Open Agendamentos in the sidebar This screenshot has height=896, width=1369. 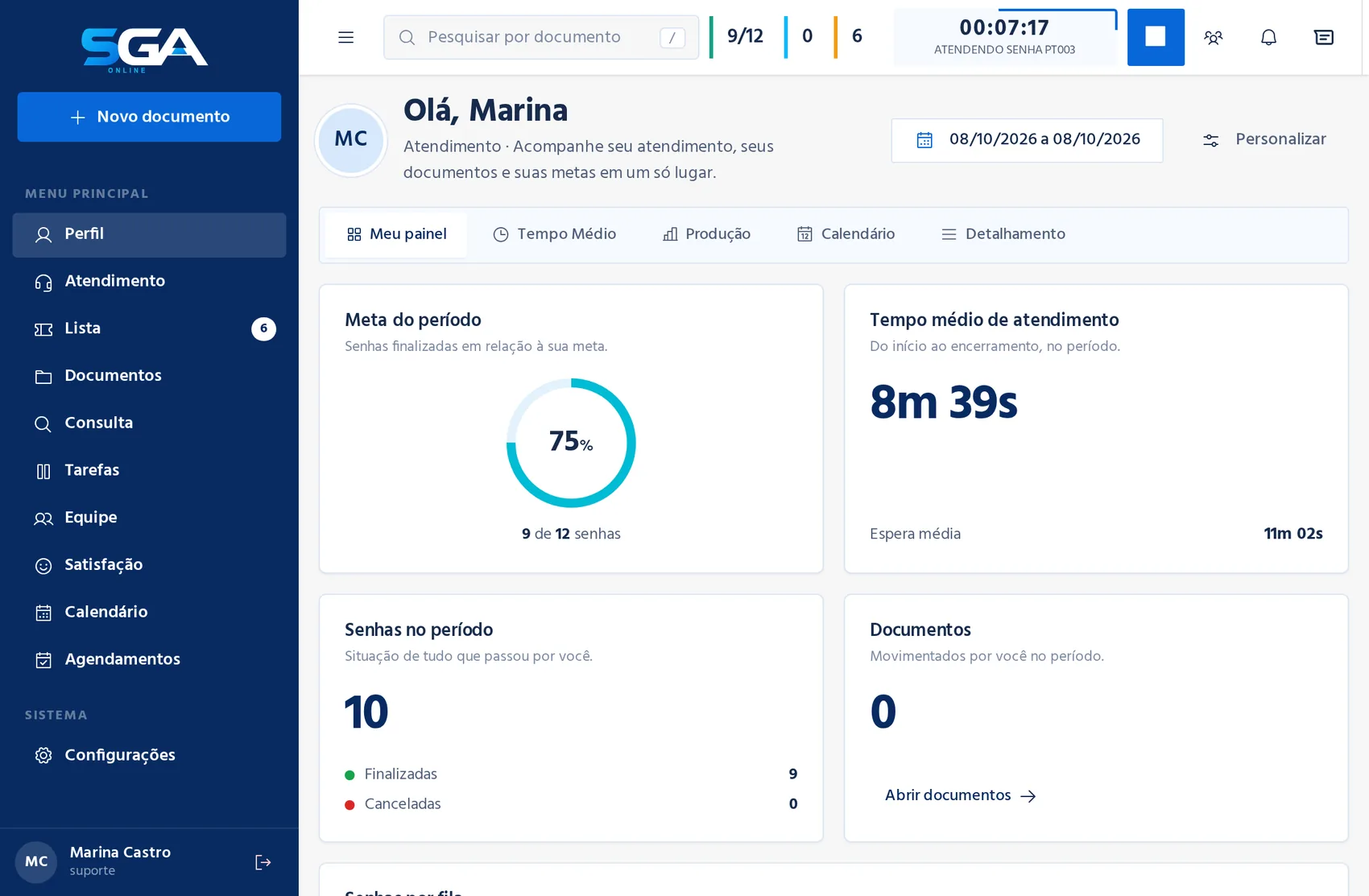point(149,659)
